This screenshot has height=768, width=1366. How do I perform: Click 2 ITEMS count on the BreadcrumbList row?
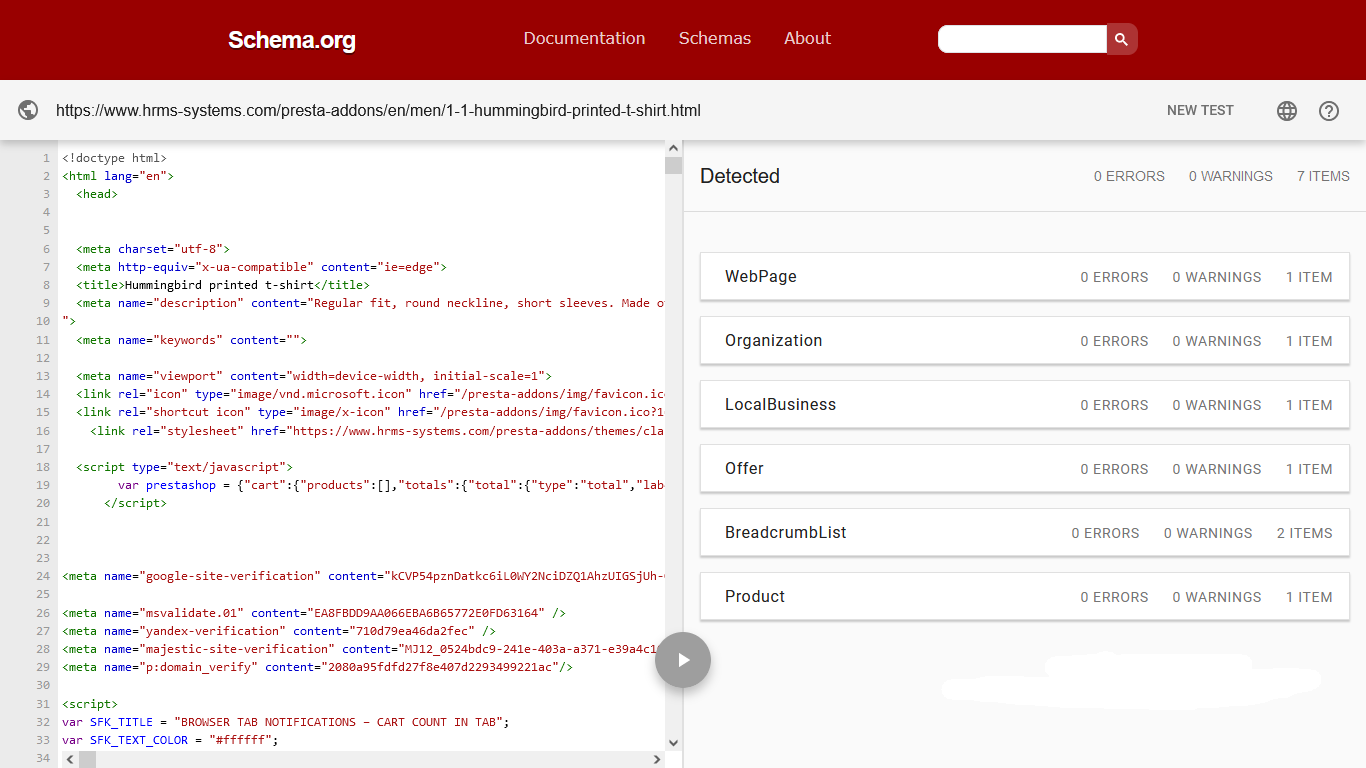pyautogui.click(x=1305, y=533)
